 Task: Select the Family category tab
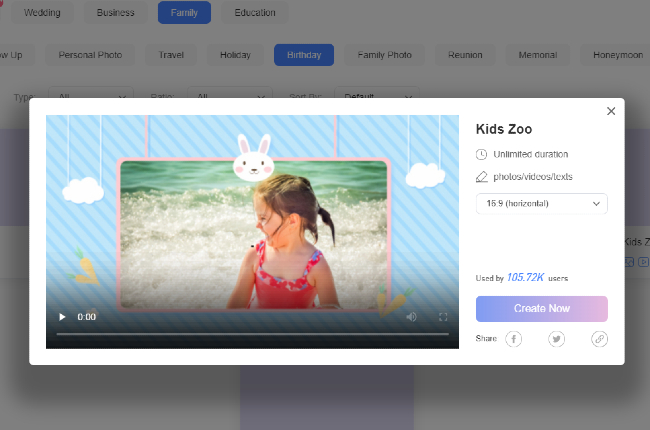point(184,12)
